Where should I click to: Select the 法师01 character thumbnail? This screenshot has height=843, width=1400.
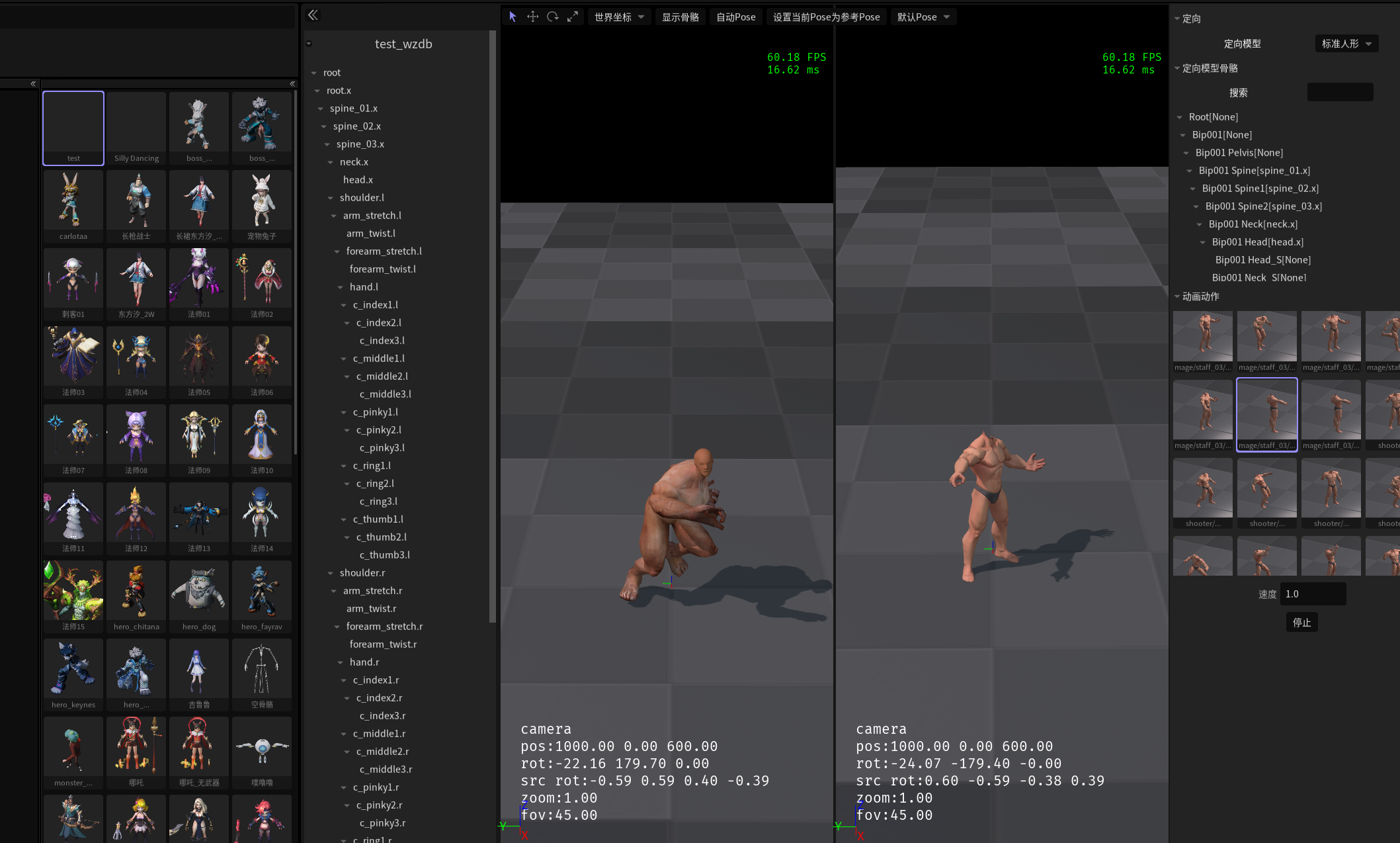pyautogui.click(x=199, y=285)
